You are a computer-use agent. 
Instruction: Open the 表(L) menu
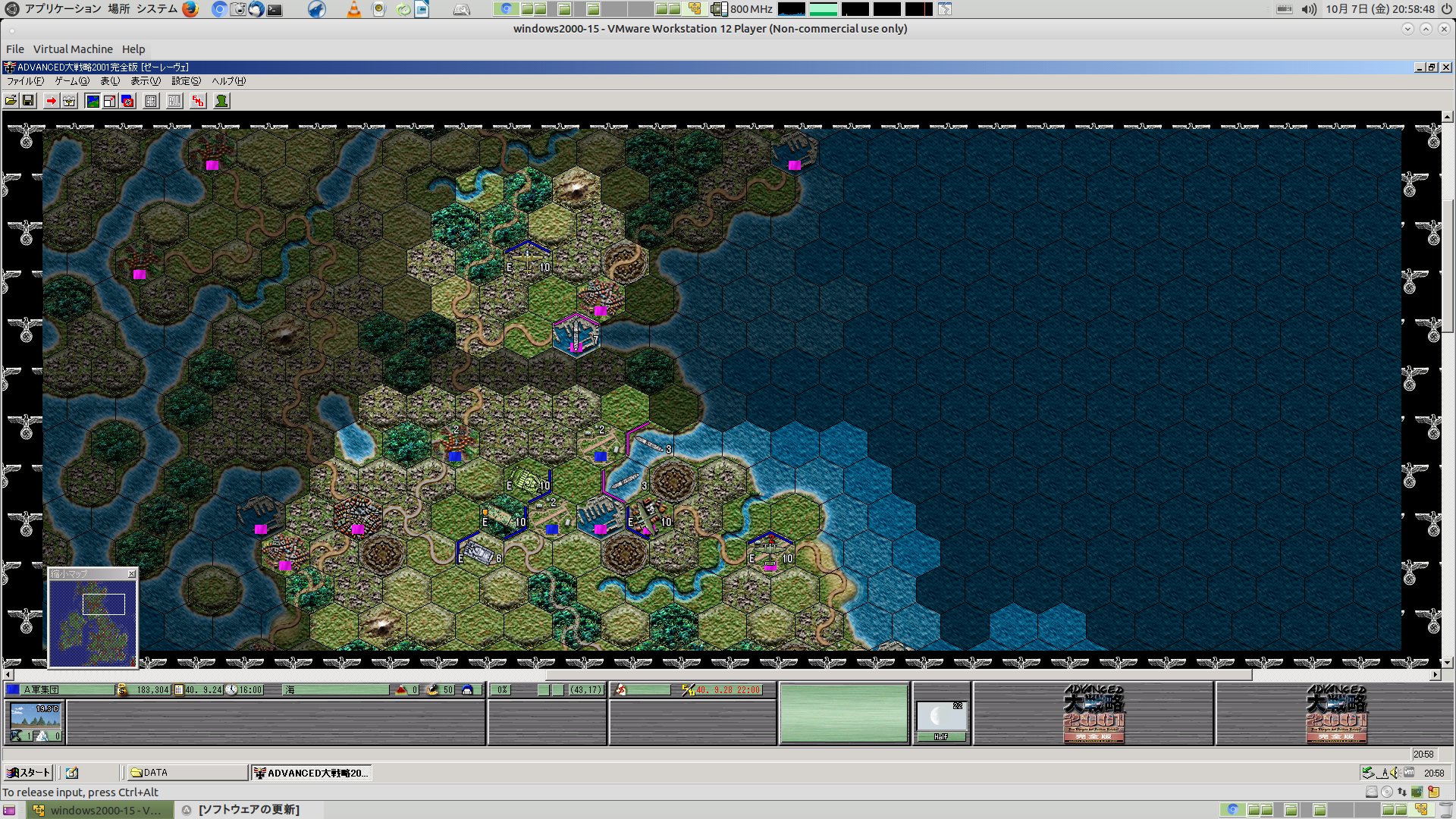(x=110, y=81)
